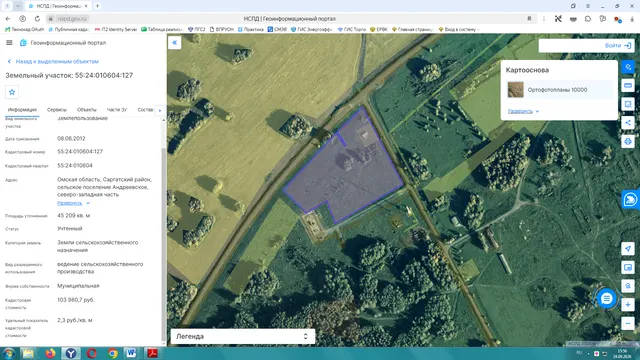Viewport: 640px width, 360px height.
Task: Open the ЕРВК bookmark
Action: click(378, 29)
